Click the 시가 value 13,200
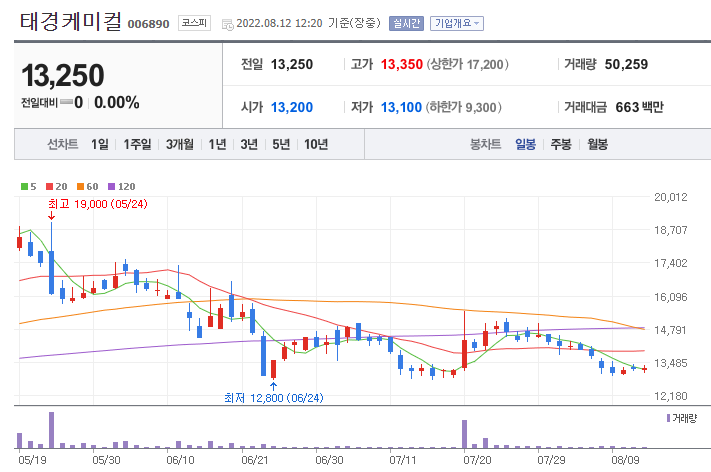711x472 pixels. point(292,107)
